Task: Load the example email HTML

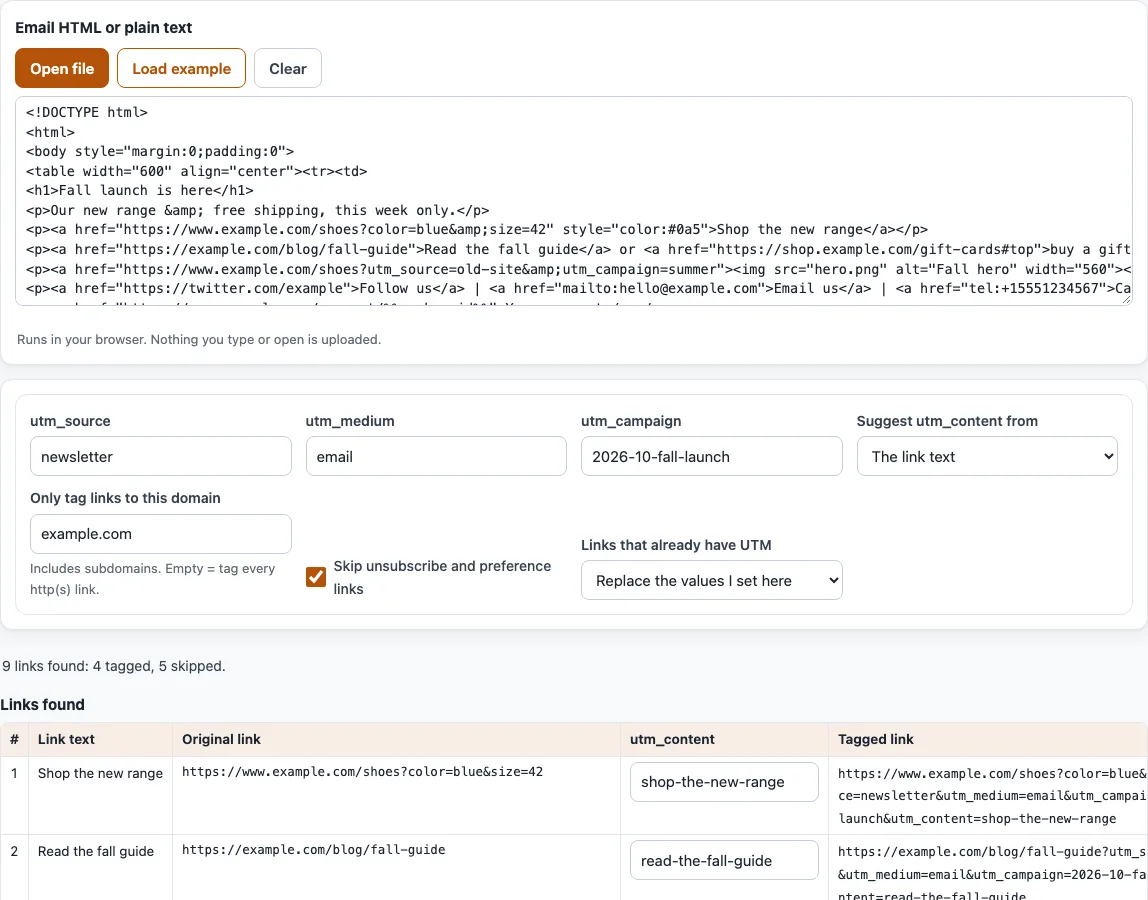Action: point(182,68)
